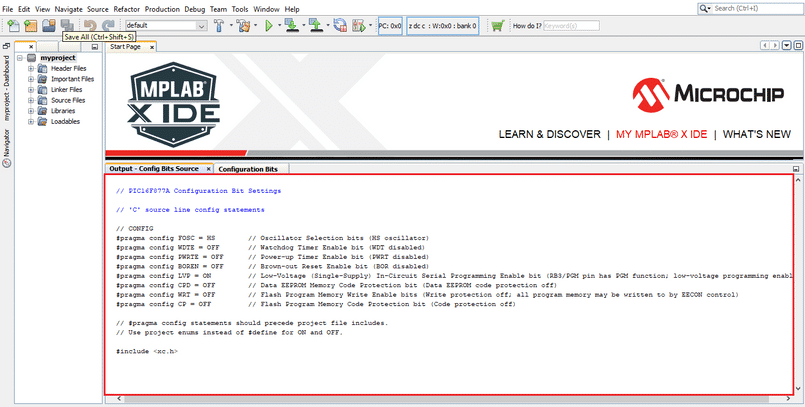This screenshot has width=805, height=407.
Task: Expand the Important Files node
Action: coord(31,79)
